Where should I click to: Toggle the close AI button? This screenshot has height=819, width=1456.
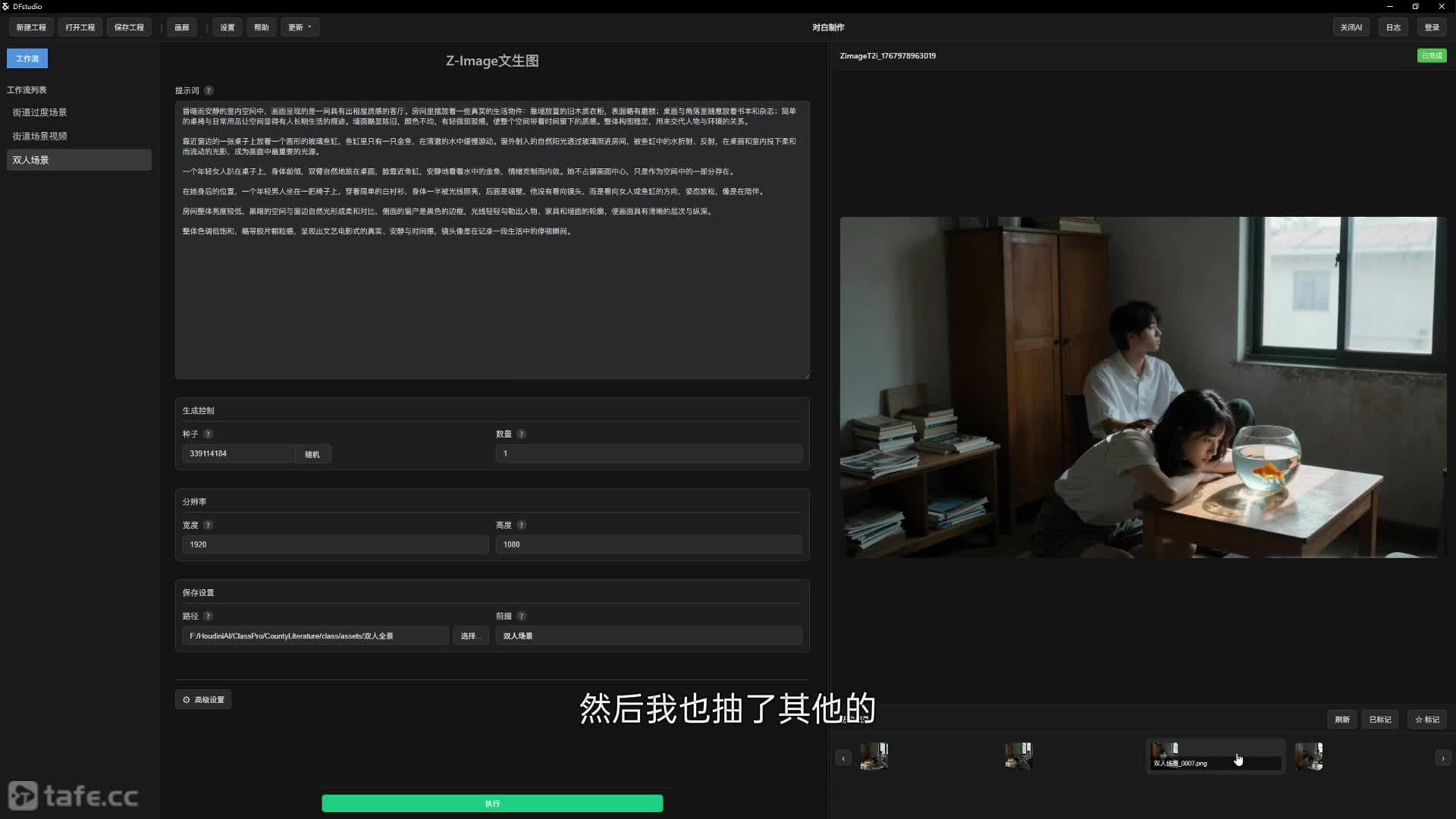(x=1351, y=27)
